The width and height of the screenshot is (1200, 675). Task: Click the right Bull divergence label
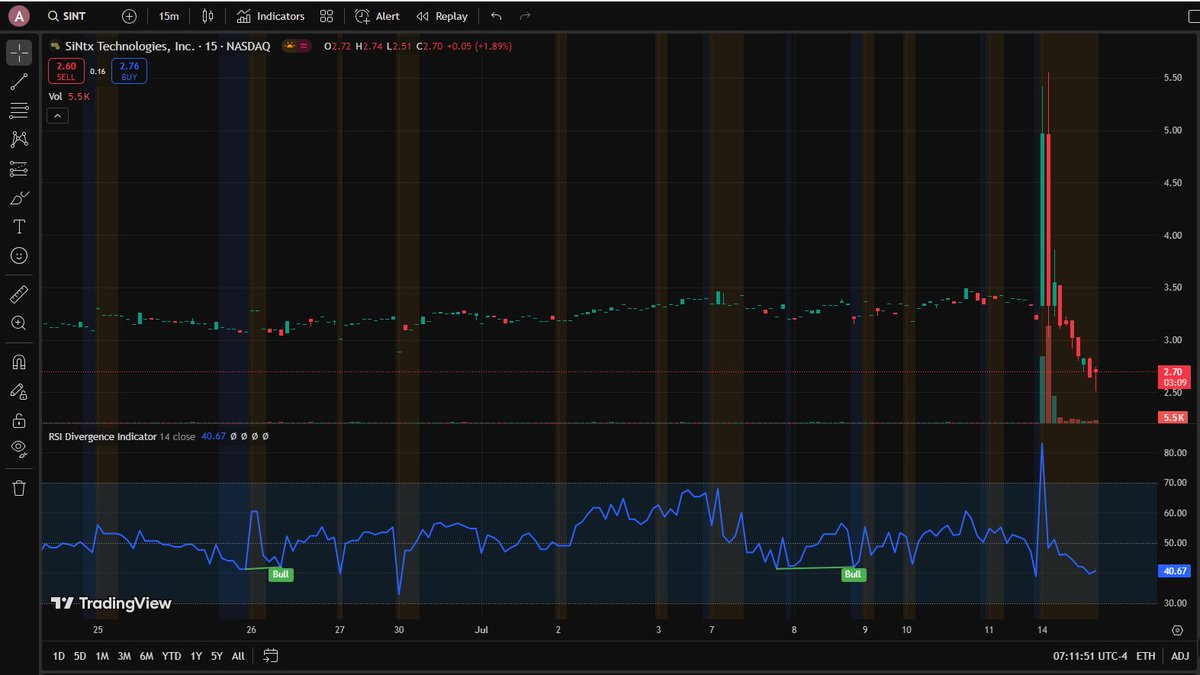(853, 574)
